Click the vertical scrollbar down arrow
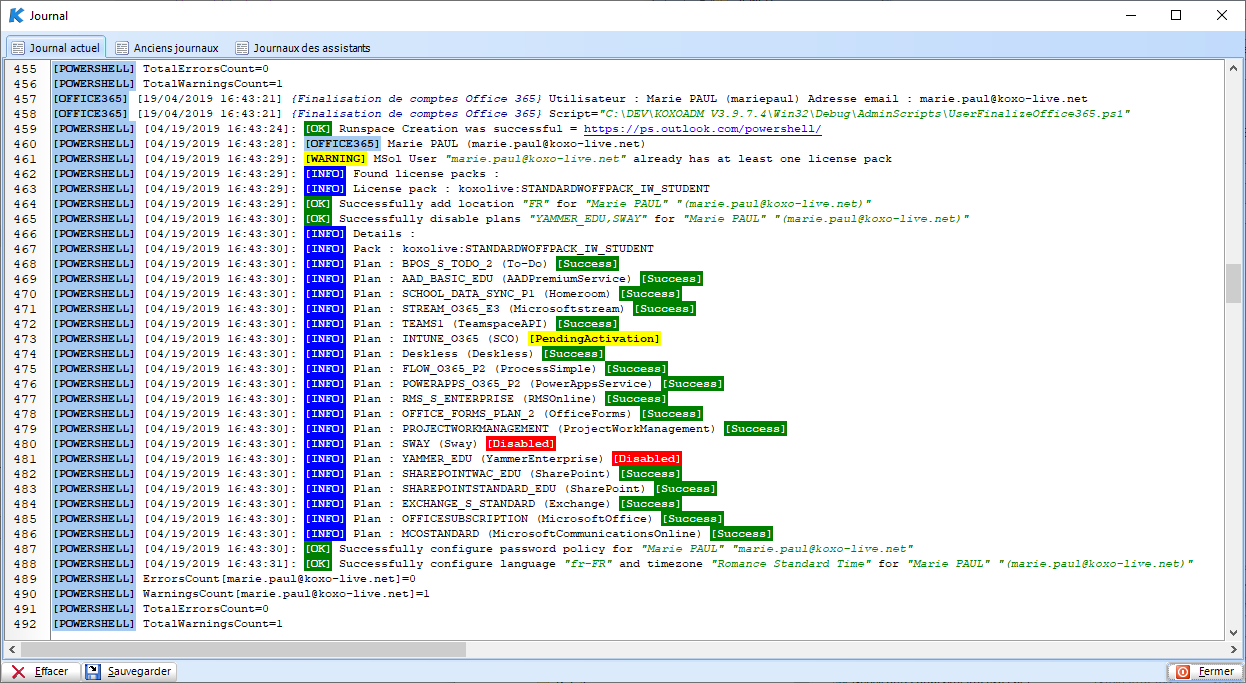Viewport: 1246px width, 683px height. (1233, 632)
